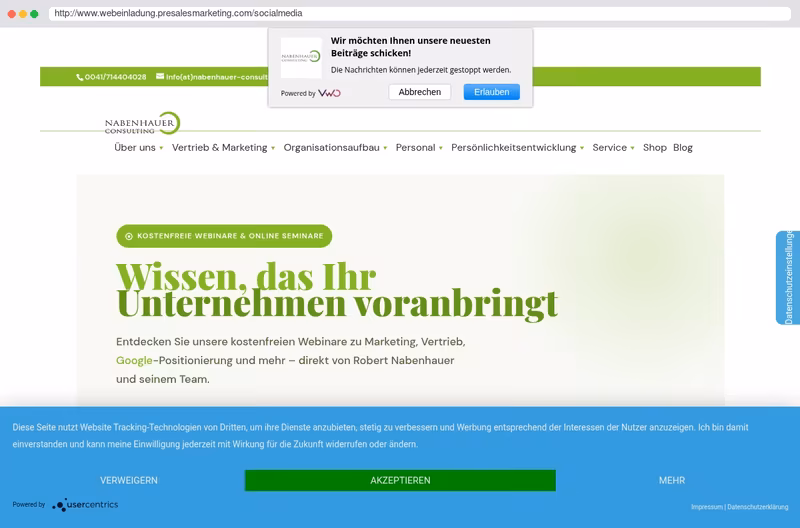Click the play icon in webinar badge
This screenshot has width=800, height=528.
coord(129,236)
